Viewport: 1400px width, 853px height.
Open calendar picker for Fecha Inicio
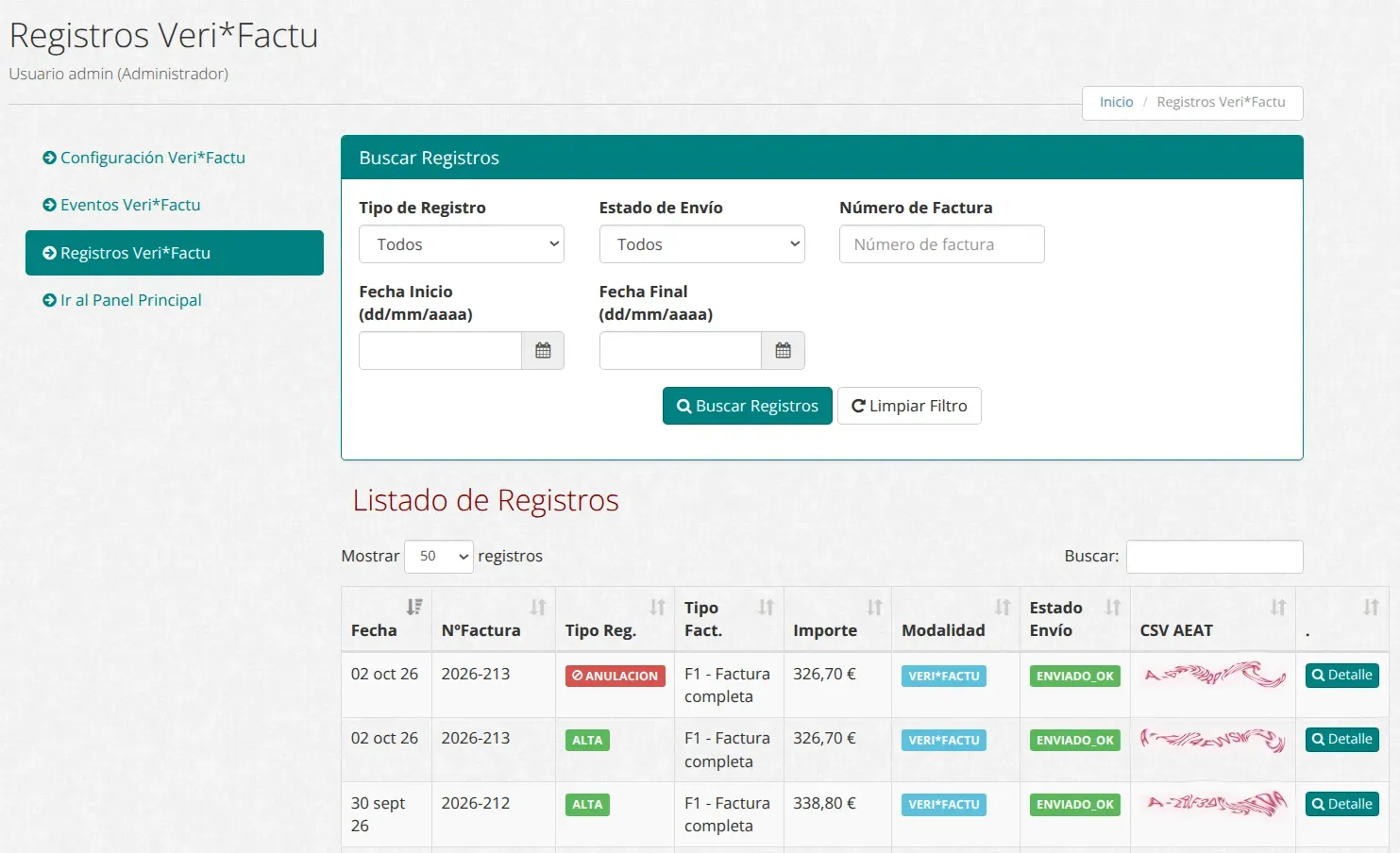543,350
